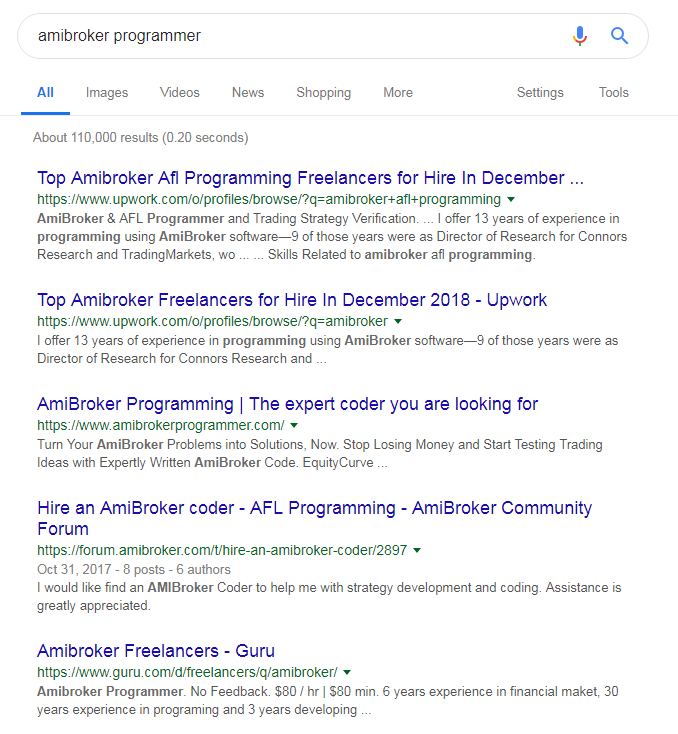Click snippet 'Turn Your AmiBroker Problems into Solutions'

pyautogui.click(x=320, y=454)
